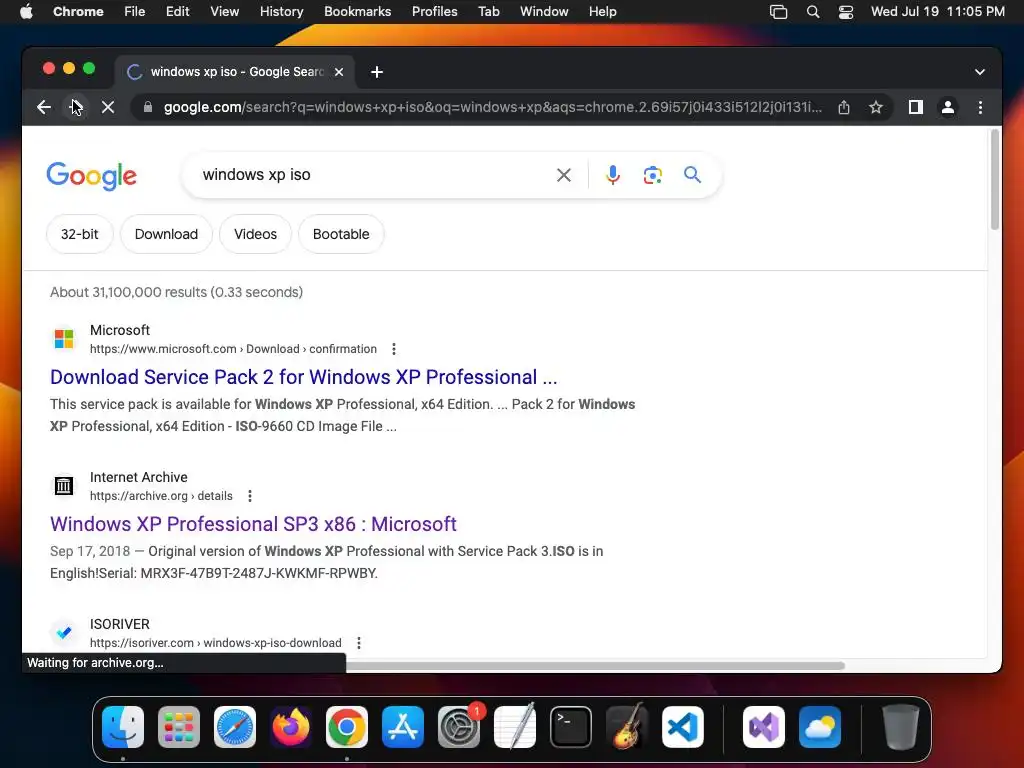
Task: Open Launchpad from the Dock
Action: click(179, 727)
